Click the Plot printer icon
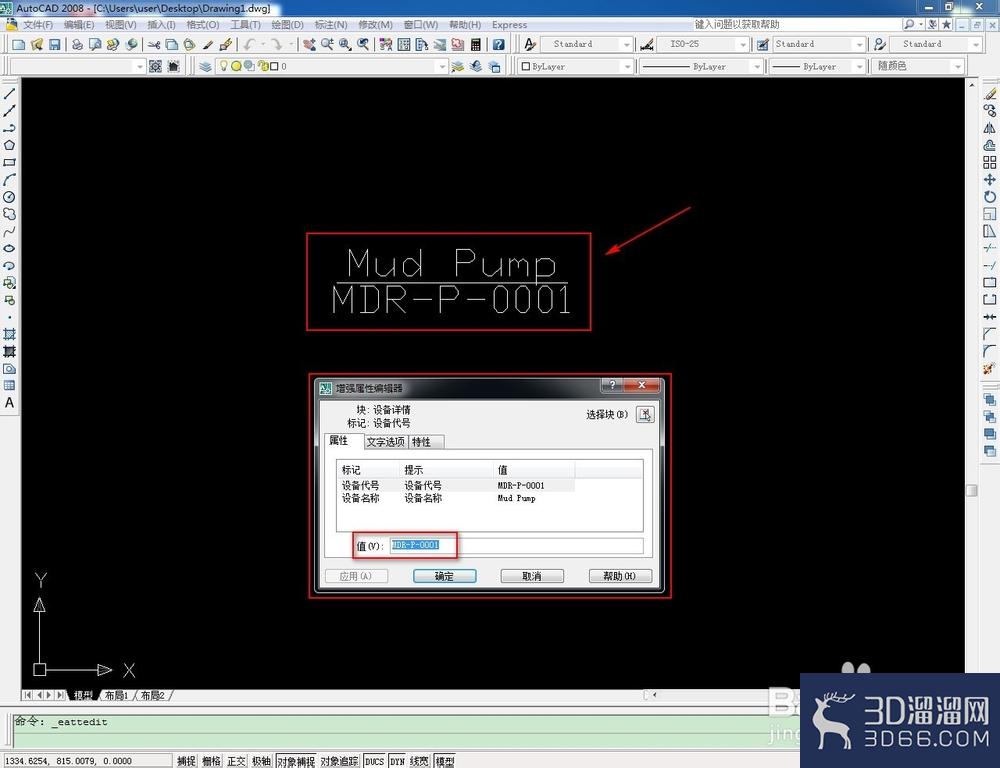 (x=77, y=45)
